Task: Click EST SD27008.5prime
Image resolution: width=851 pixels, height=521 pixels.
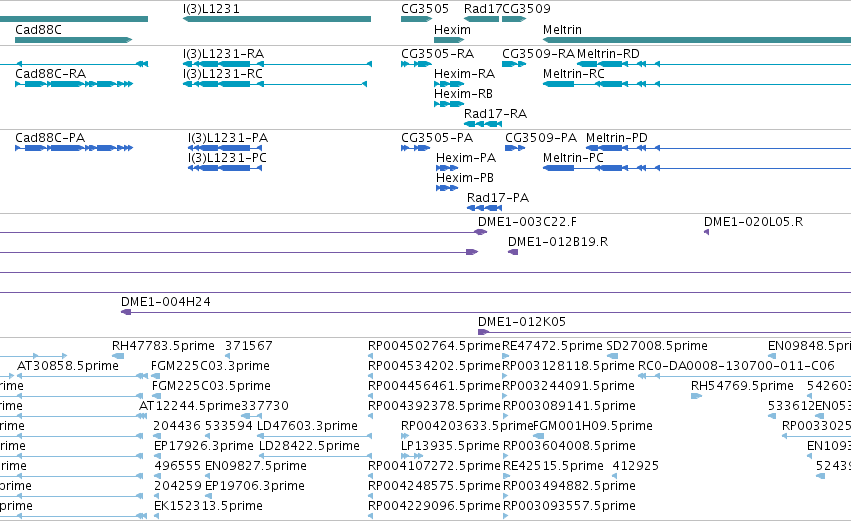Action: tap(657, 346)
